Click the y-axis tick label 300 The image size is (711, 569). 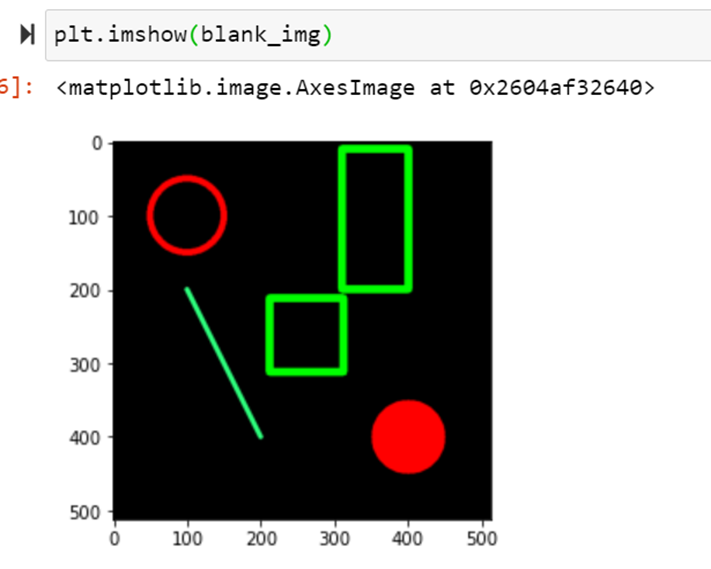85,365
